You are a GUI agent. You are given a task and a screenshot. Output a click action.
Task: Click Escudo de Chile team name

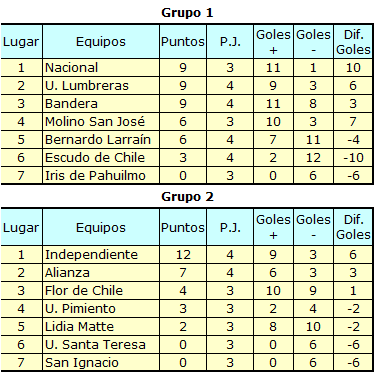coord(95,158)
